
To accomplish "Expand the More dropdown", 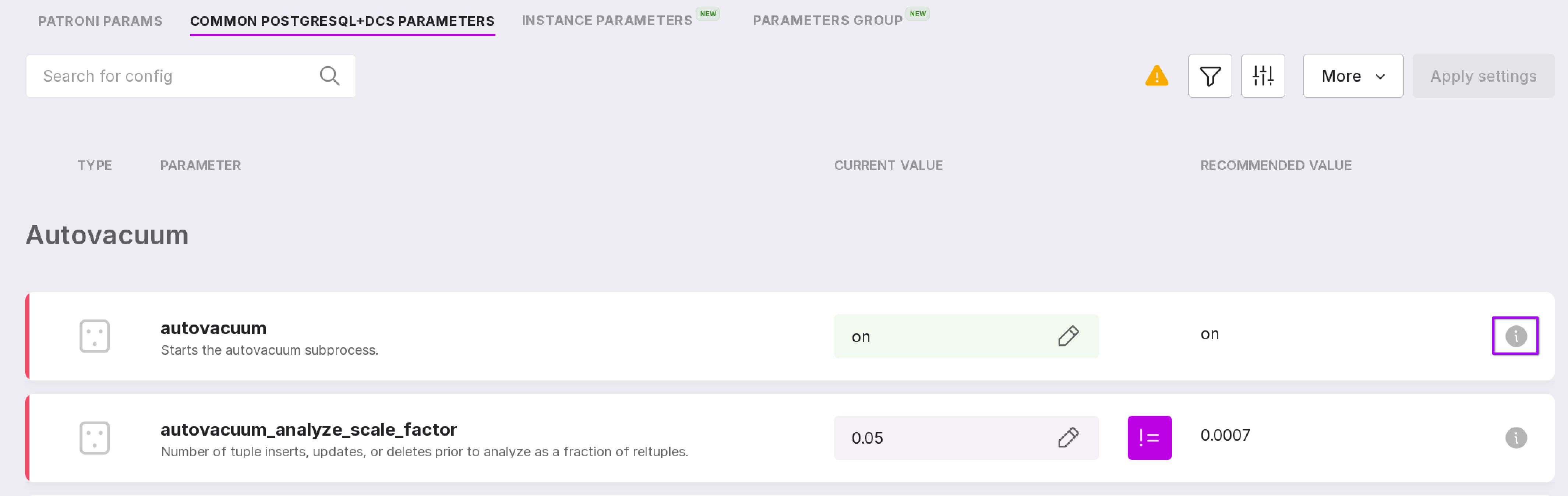I will click(x=1352, y=76).
